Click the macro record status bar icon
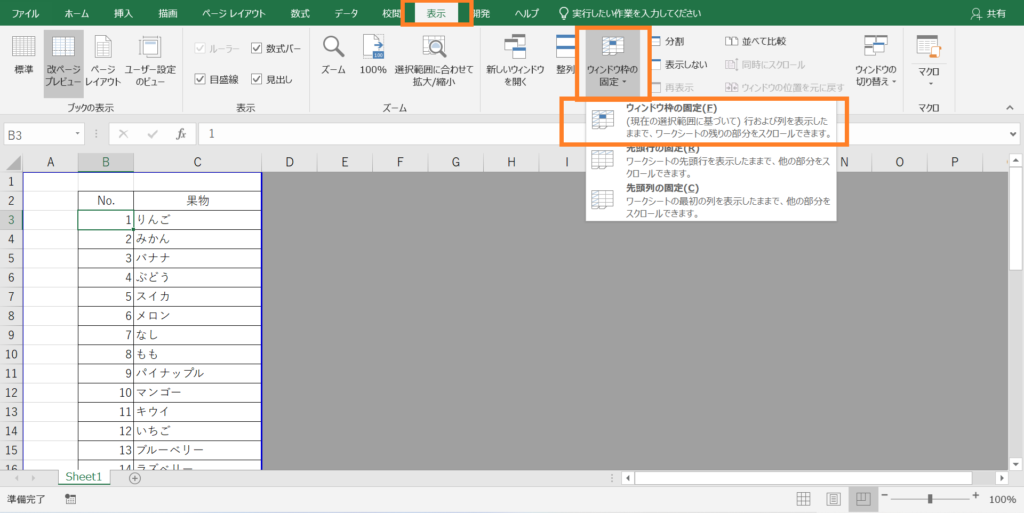Viewport: 1024px width, 513px height. click(71, 499)
